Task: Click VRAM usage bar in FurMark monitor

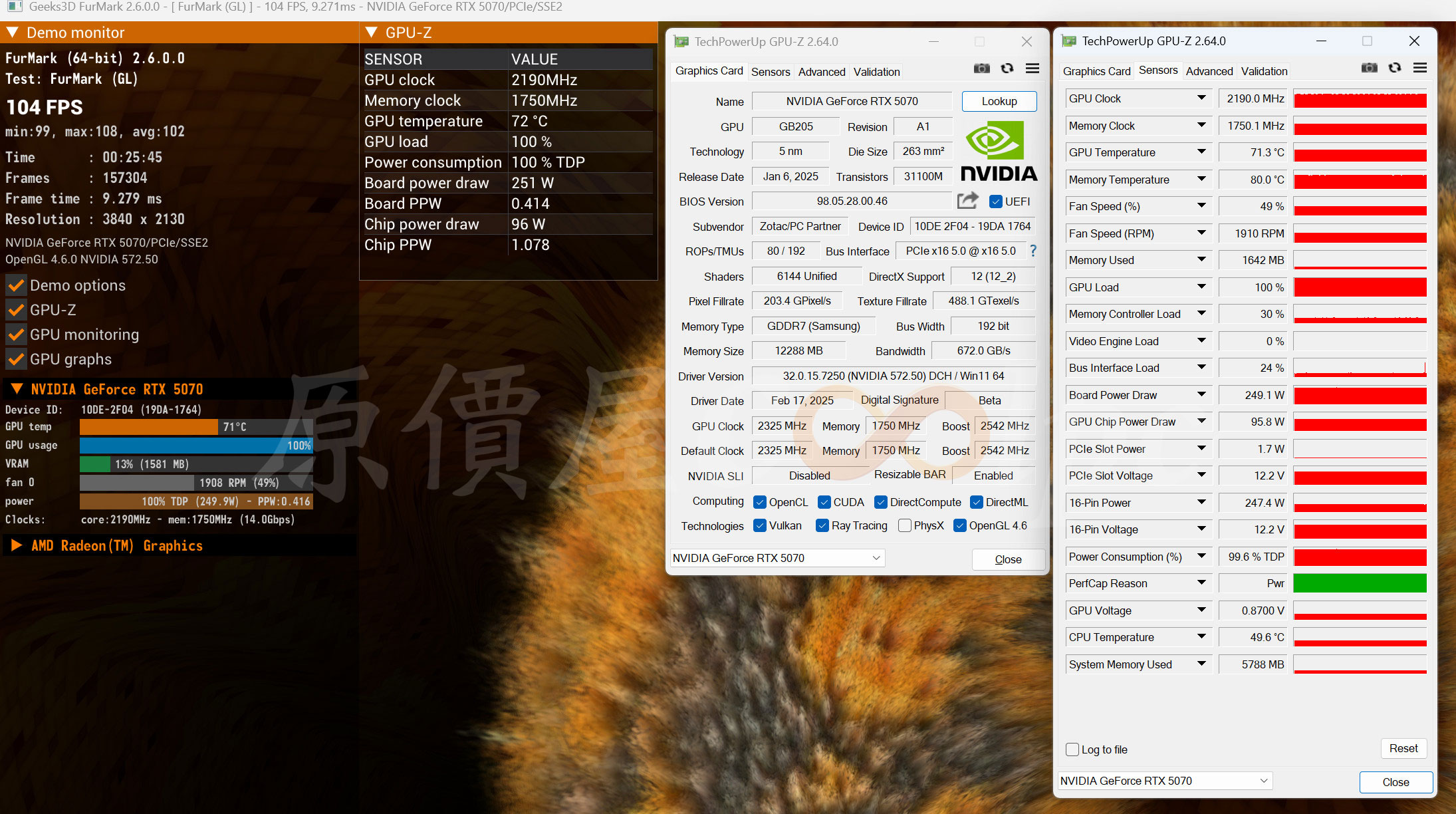Action: click(196, 464)
